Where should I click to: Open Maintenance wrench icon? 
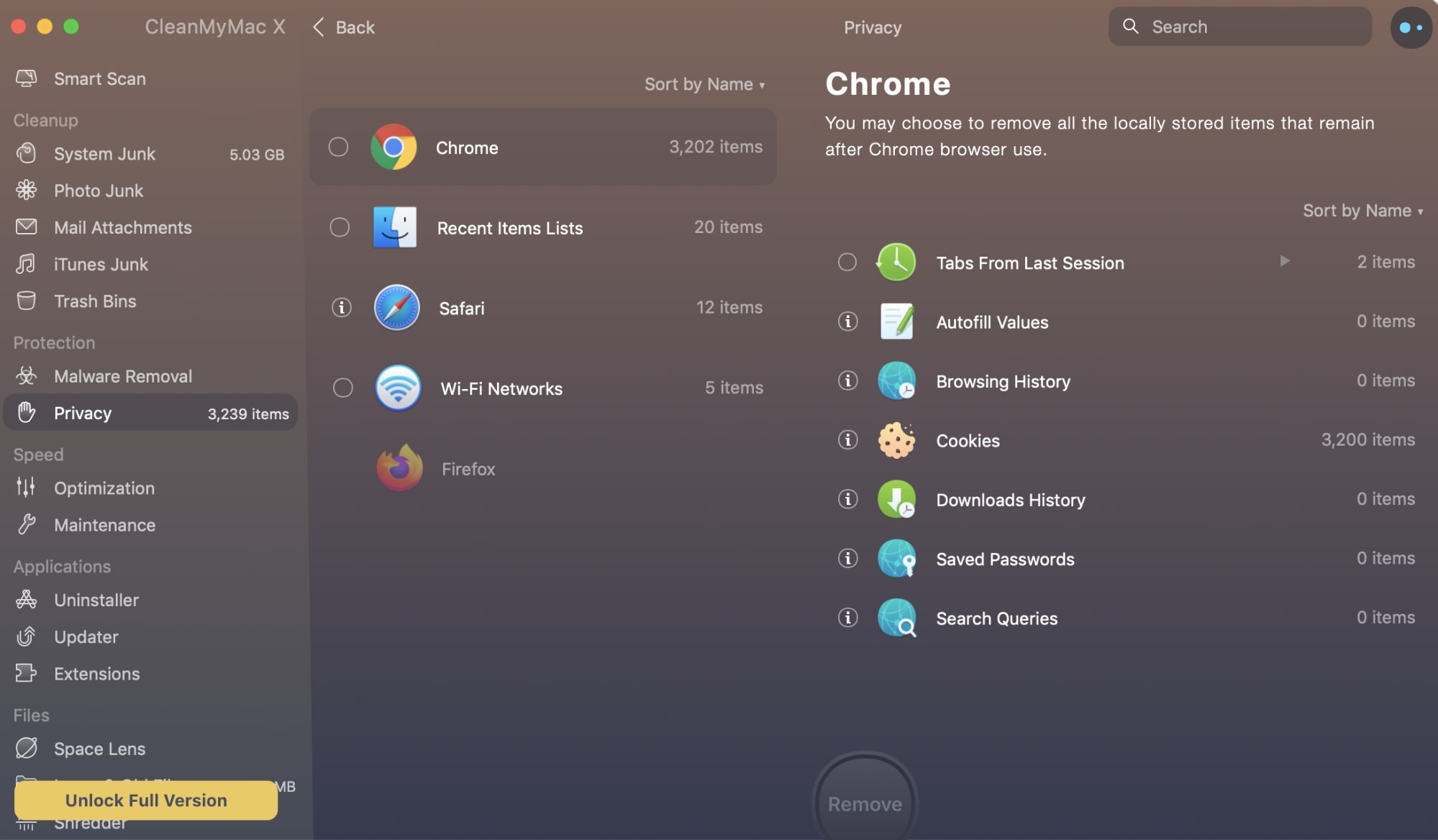27,524
